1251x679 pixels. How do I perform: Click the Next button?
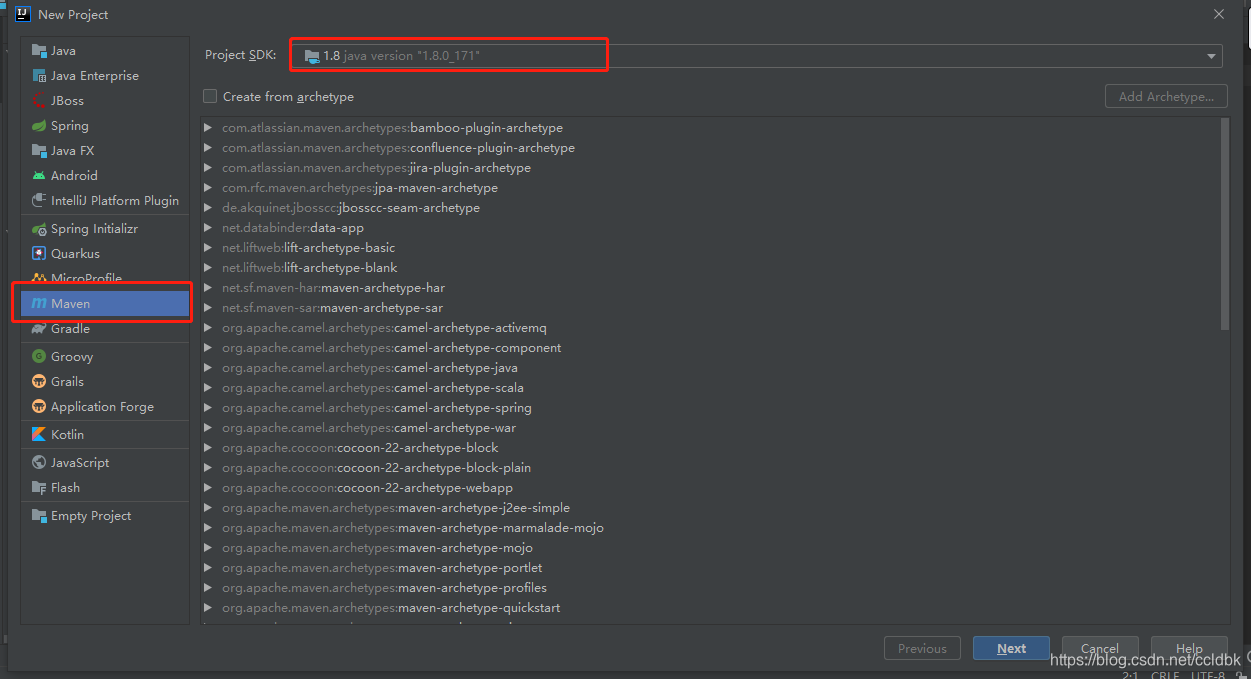1011,648
